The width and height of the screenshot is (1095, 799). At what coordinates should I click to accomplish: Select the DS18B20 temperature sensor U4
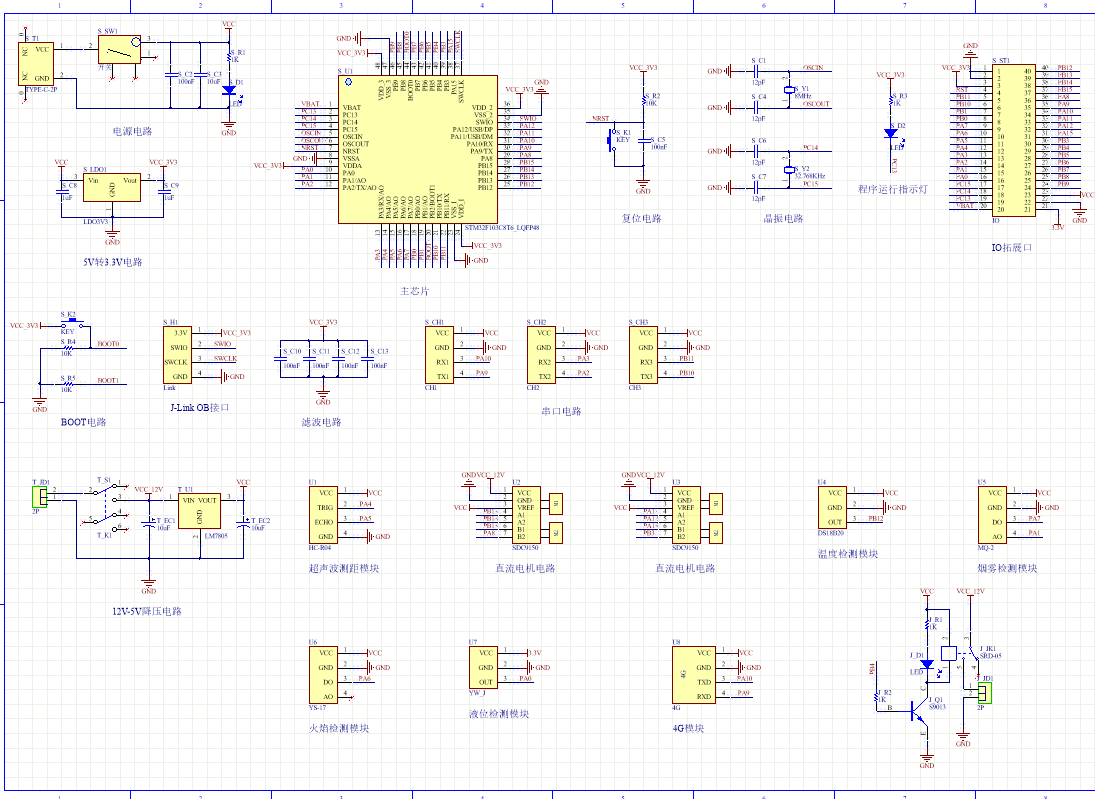(x=832, y=508)
